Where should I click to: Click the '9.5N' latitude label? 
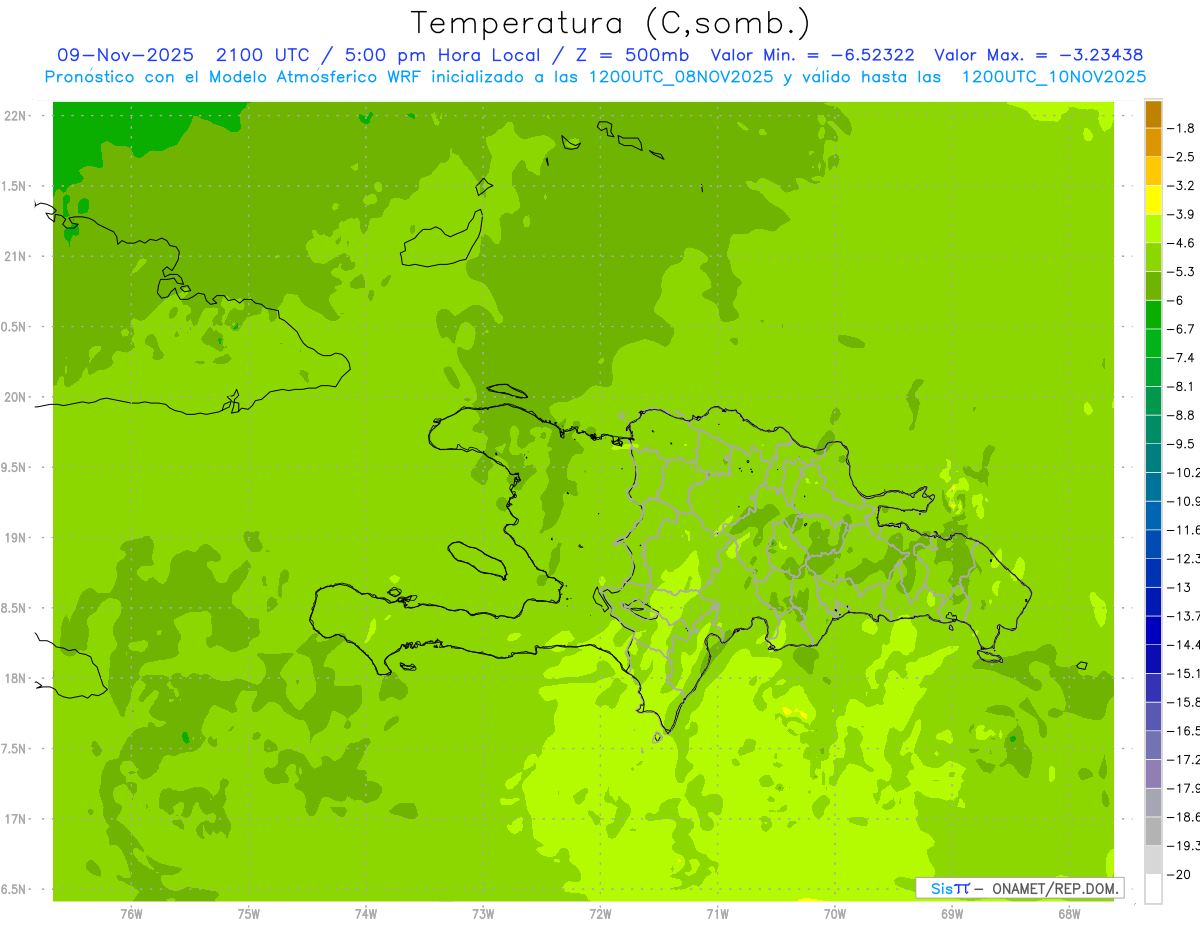tap(14, 468)
